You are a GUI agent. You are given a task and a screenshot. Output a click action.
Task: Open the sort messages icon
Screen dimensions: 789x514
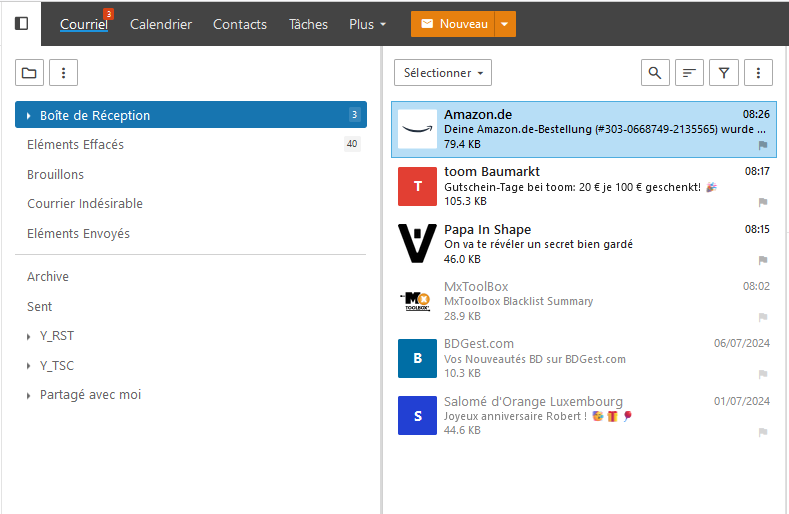click(x=689, y=73)
